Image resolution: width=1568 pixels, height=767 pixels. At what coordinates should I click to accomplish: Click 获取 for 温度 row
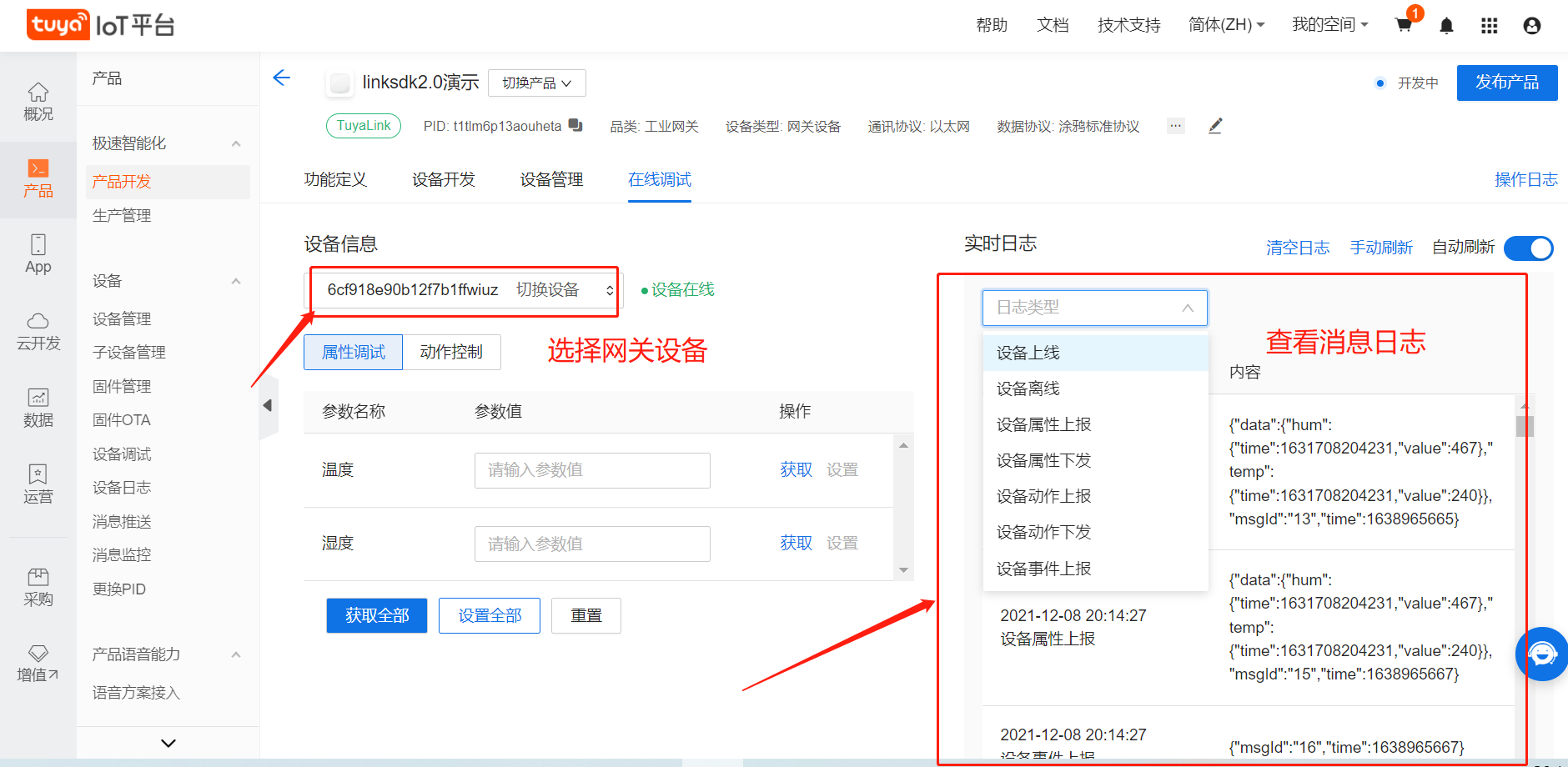[796, 469]
